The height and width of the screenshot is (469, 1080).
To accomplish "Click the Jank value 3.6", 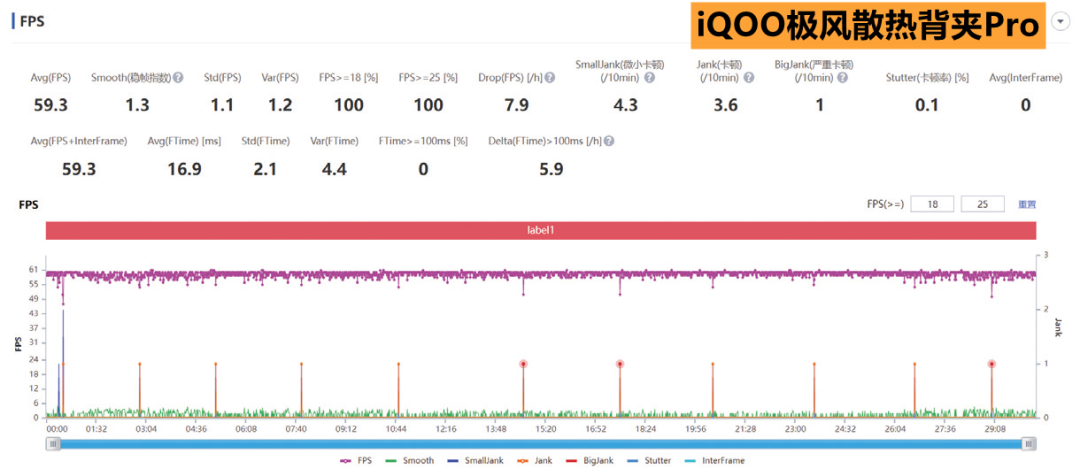I will 726,105.
